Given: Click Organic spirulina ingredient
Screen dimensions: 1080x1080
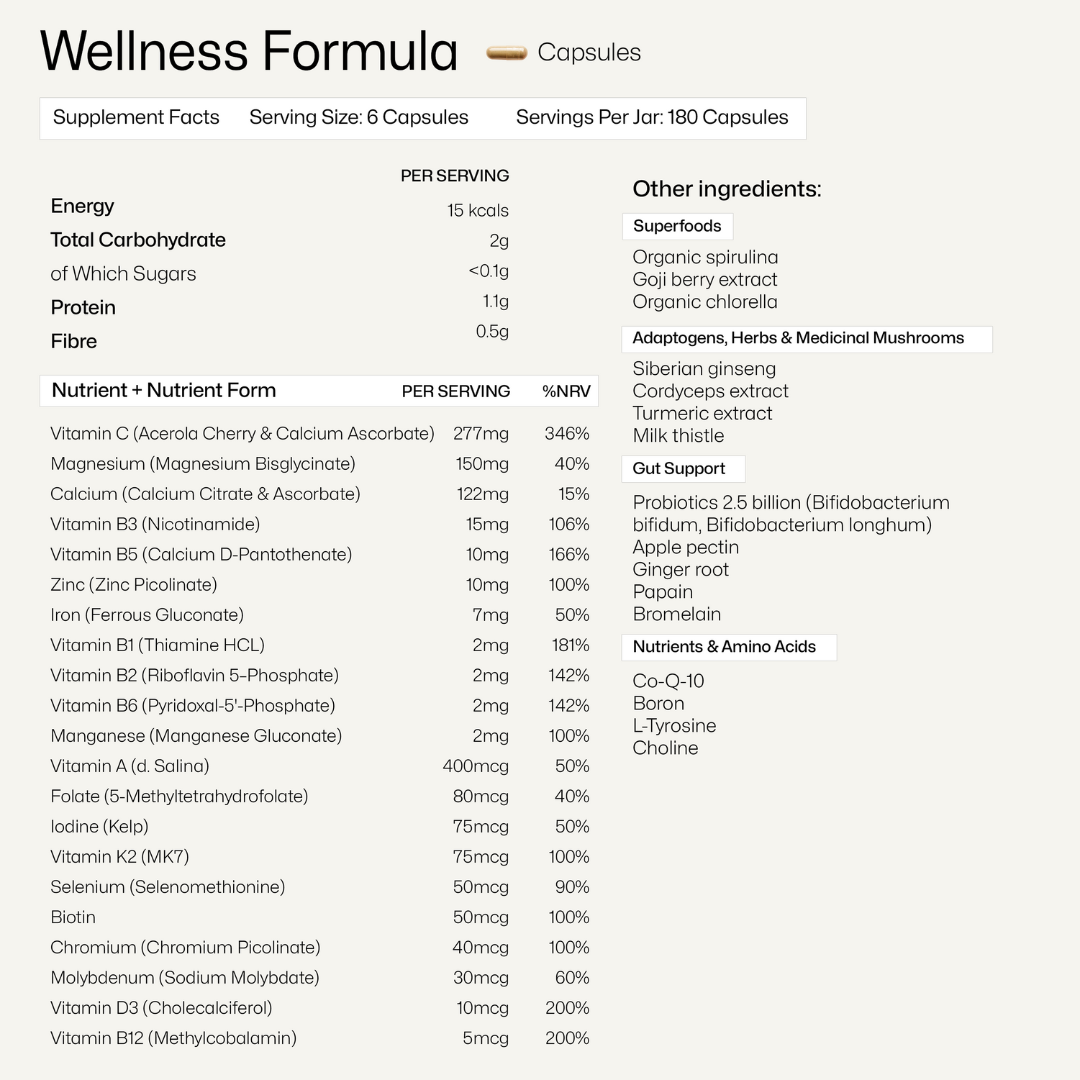Looking at the screenshot, I should [705, 257].
